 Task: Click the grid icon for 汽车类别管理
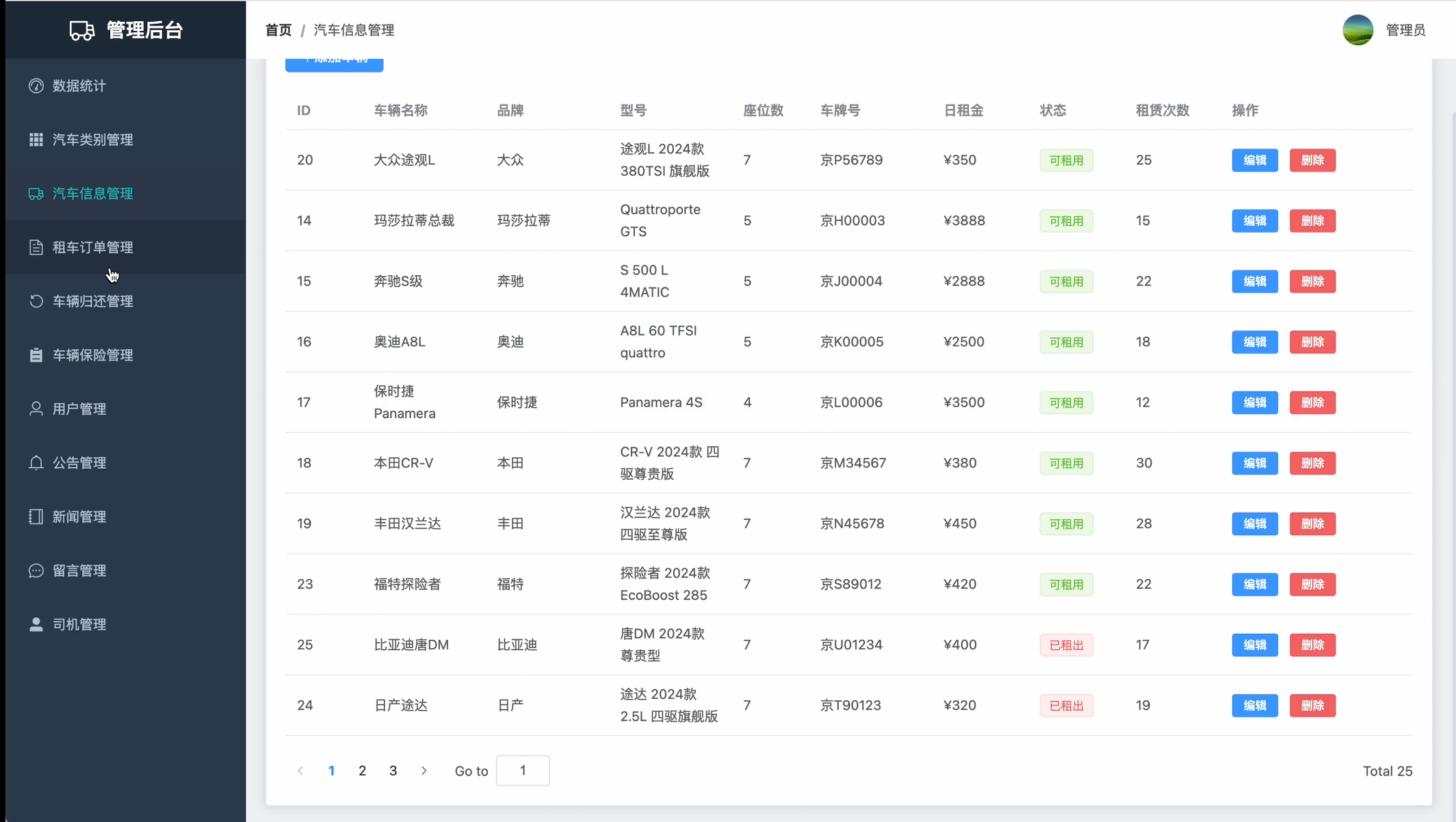(x=36, y=140)
